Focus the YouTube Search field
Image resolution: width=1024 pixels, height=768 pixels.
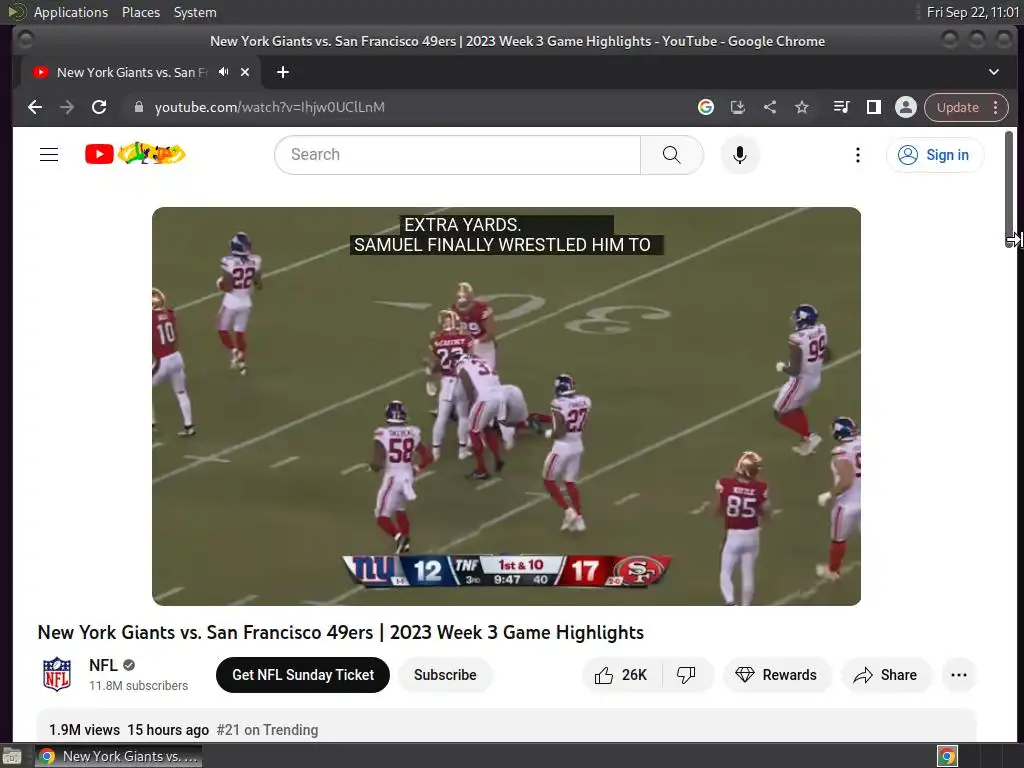click(458, 155)
